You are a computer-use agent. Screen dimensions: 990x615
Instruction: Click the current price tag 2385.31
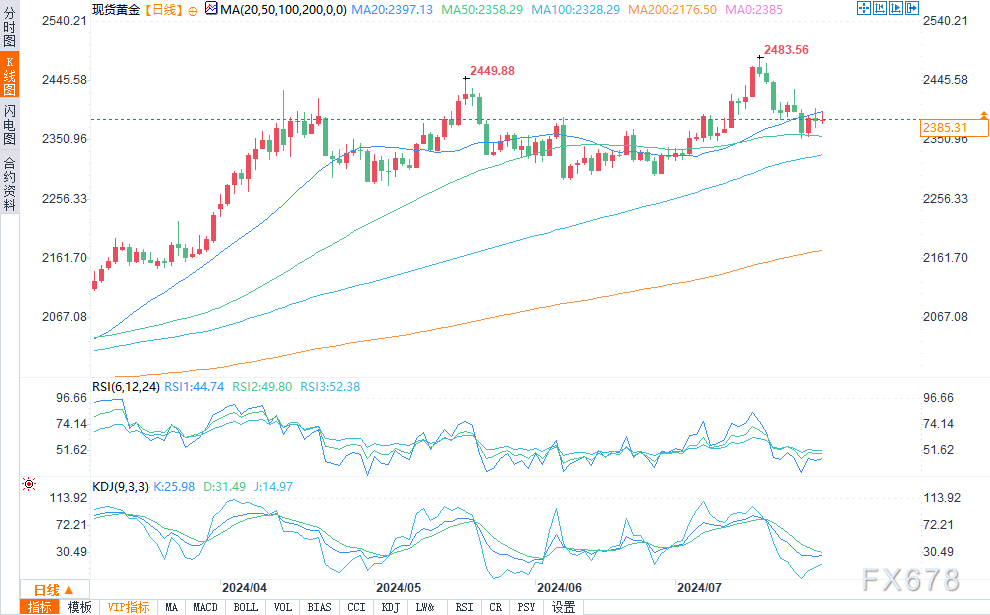(x=954, y=128)
